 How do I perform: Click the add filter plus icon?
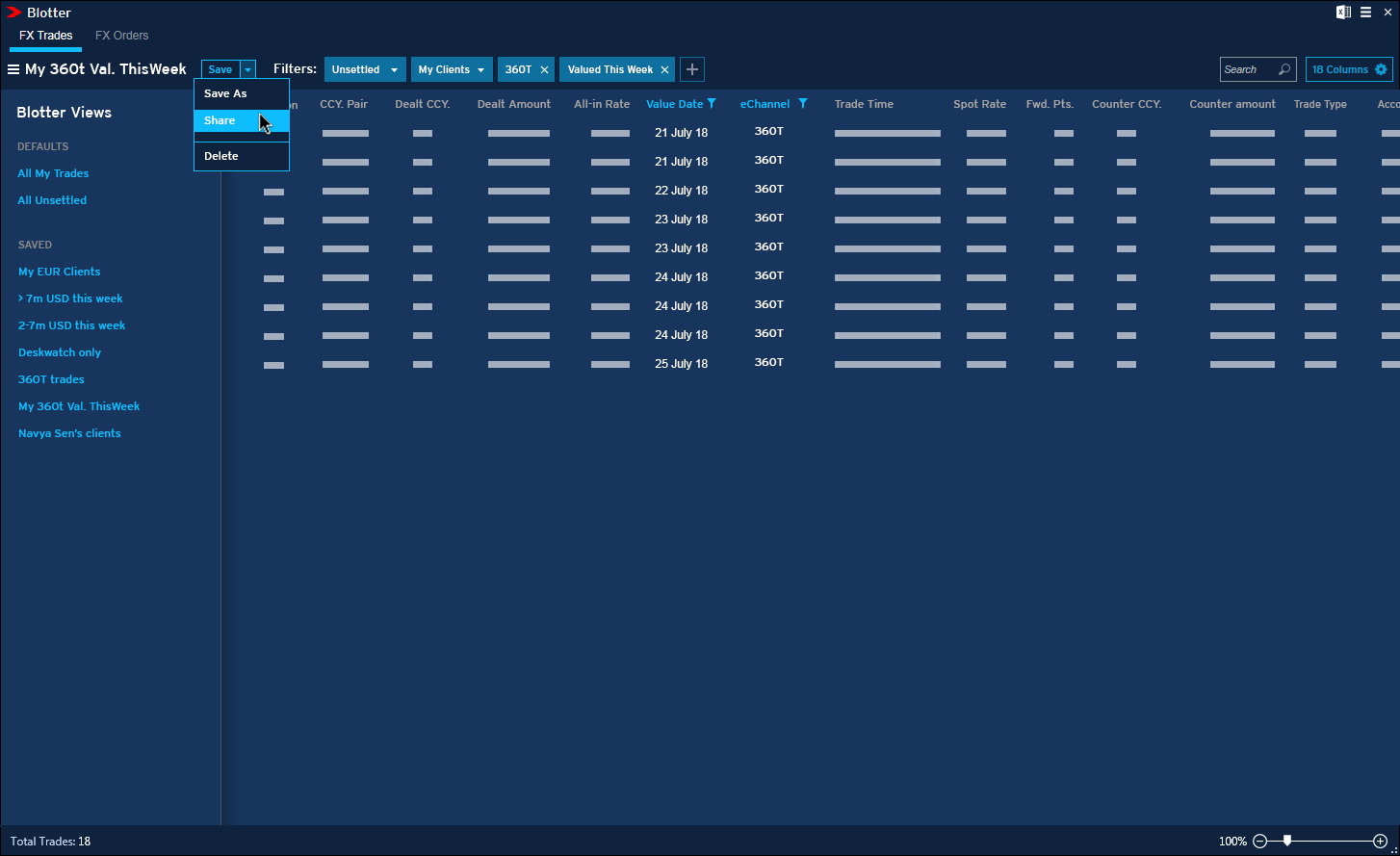coord(692,69)
